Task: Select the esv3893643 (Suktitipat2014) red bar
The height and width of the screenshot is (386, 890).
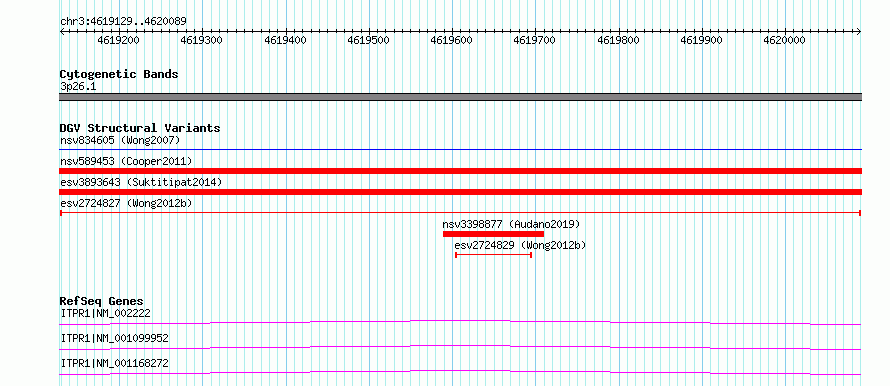Action: tap(460, 192)
